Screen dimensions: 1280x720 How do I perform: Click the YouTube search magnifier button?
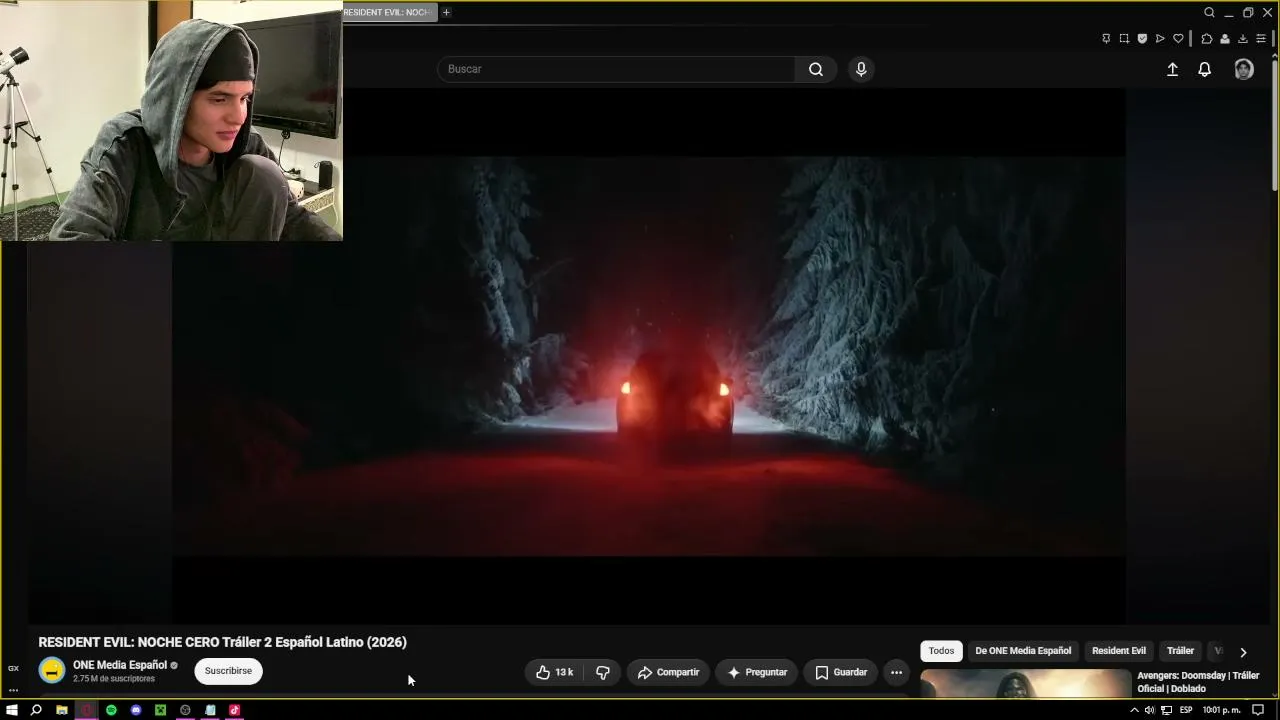(816, 69)
